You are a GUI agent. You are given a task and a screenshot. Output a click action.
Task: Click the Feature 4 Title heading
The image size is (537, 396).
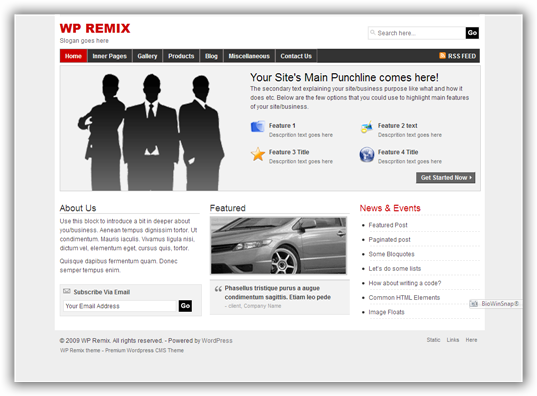(398, 152)
